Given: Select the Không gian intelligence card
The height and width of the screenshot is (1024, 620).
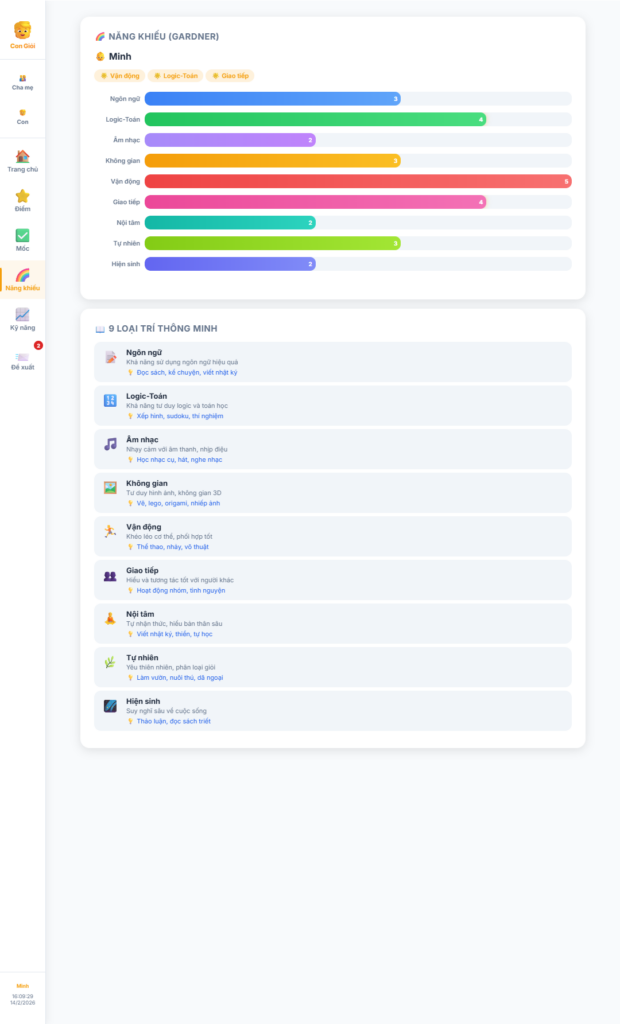Looking at the screenshot, I should 332,493.
